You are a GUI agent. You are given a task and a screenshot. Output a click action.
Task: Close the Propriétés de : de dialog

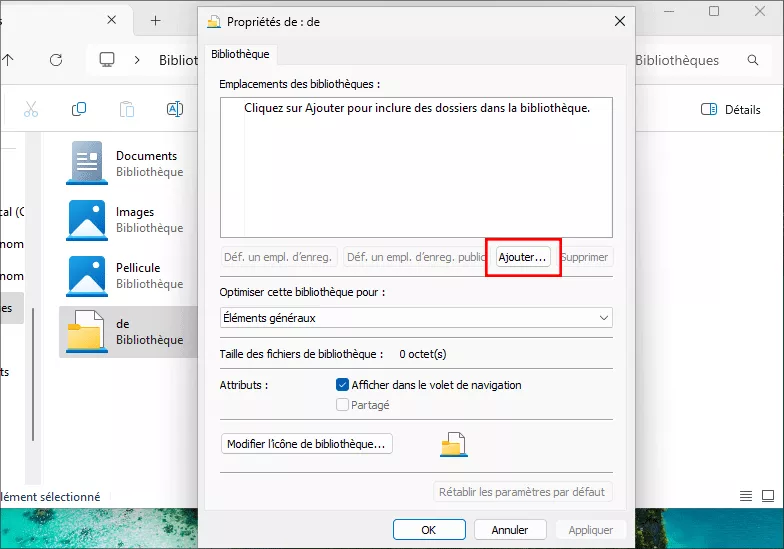pyautogui.click(x=620, y=21)
